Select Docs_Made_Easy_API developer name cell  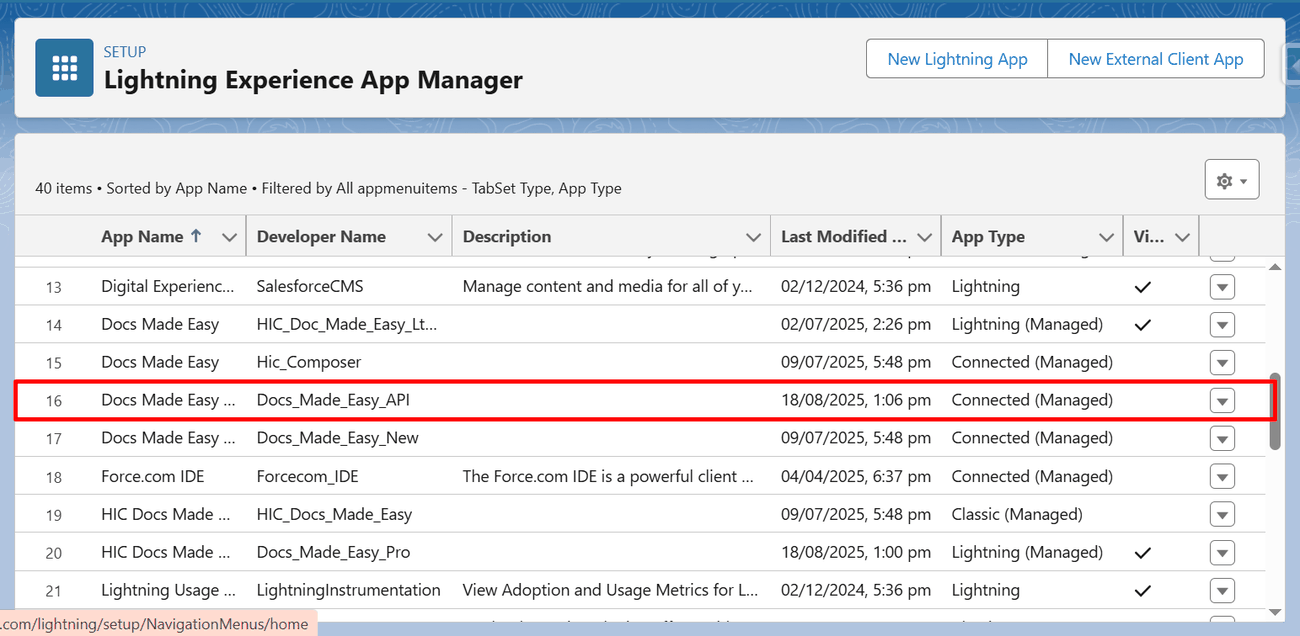[x=333, y=400]
